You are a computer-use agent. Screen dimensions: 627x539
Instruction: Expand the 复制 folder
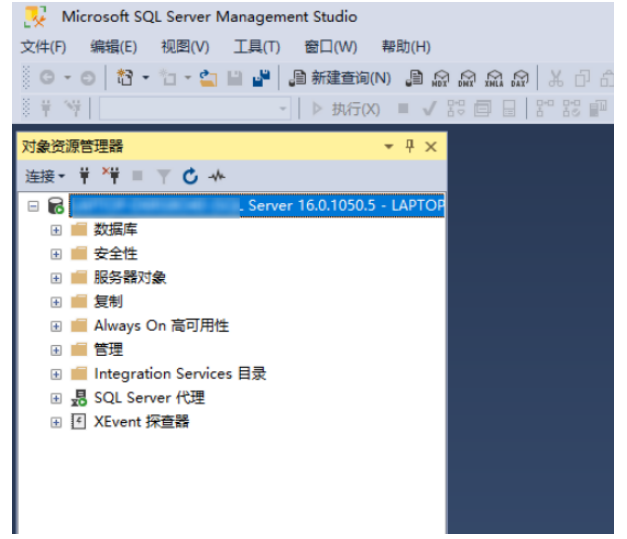pyautogui.click(x=56, y=302)
